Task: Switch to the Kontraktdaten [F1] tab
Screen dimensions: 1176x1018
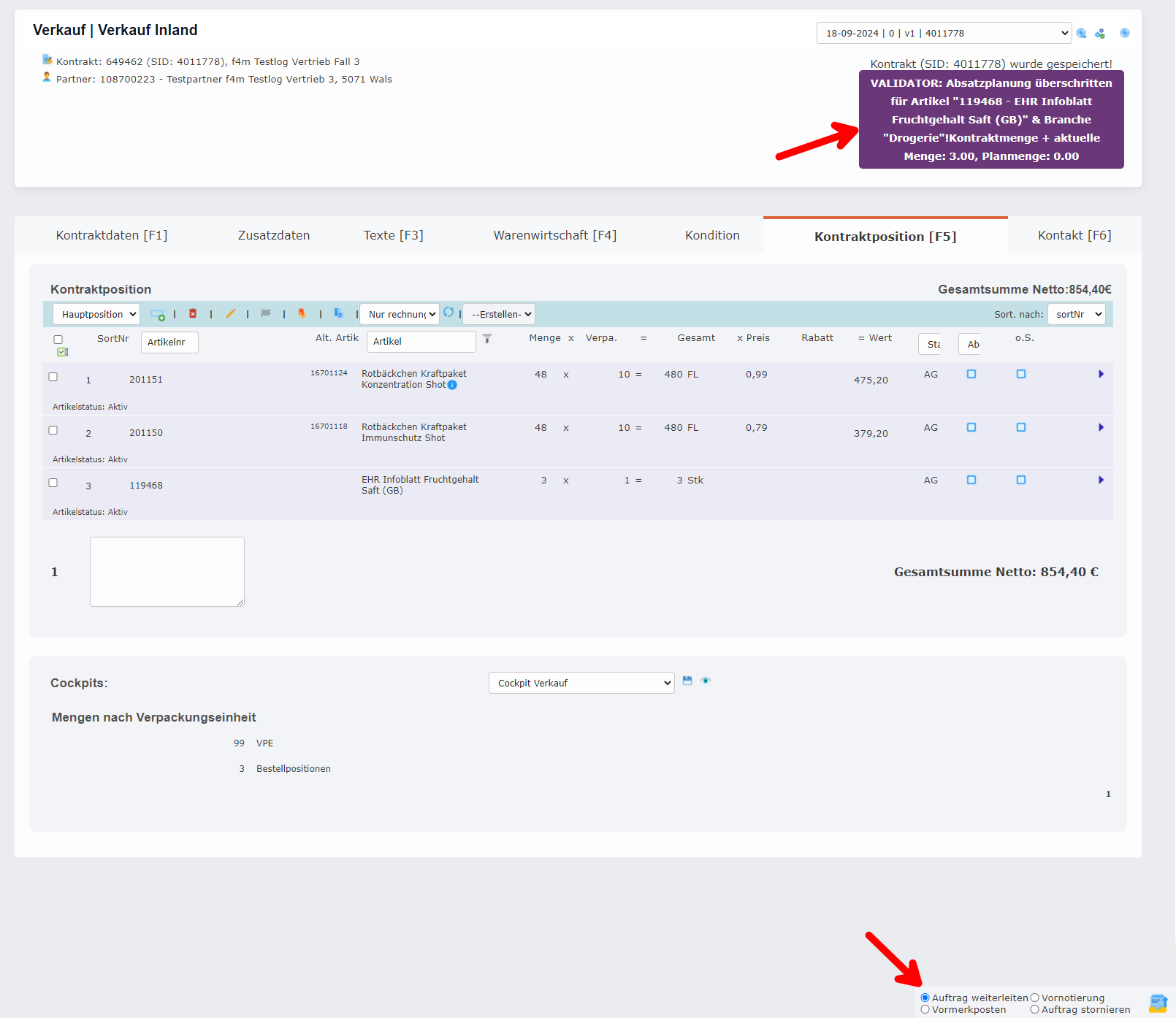Action: 112,235
